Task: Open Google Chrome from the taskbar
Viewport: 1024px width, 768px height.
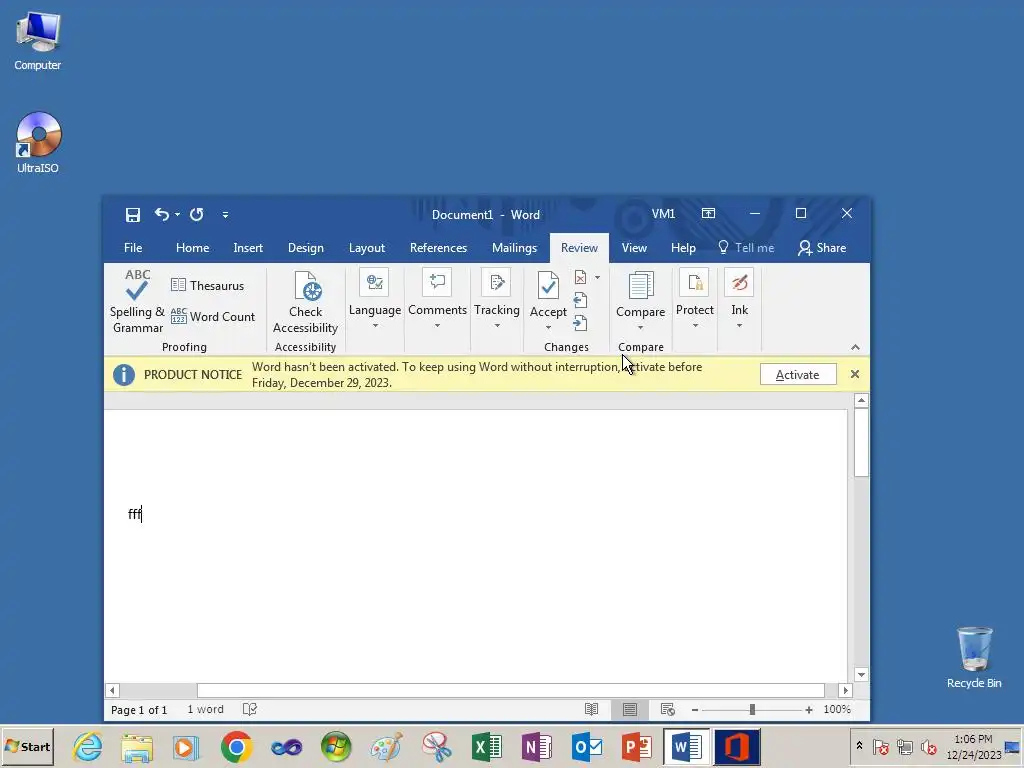Action: [x=236, y=746]
